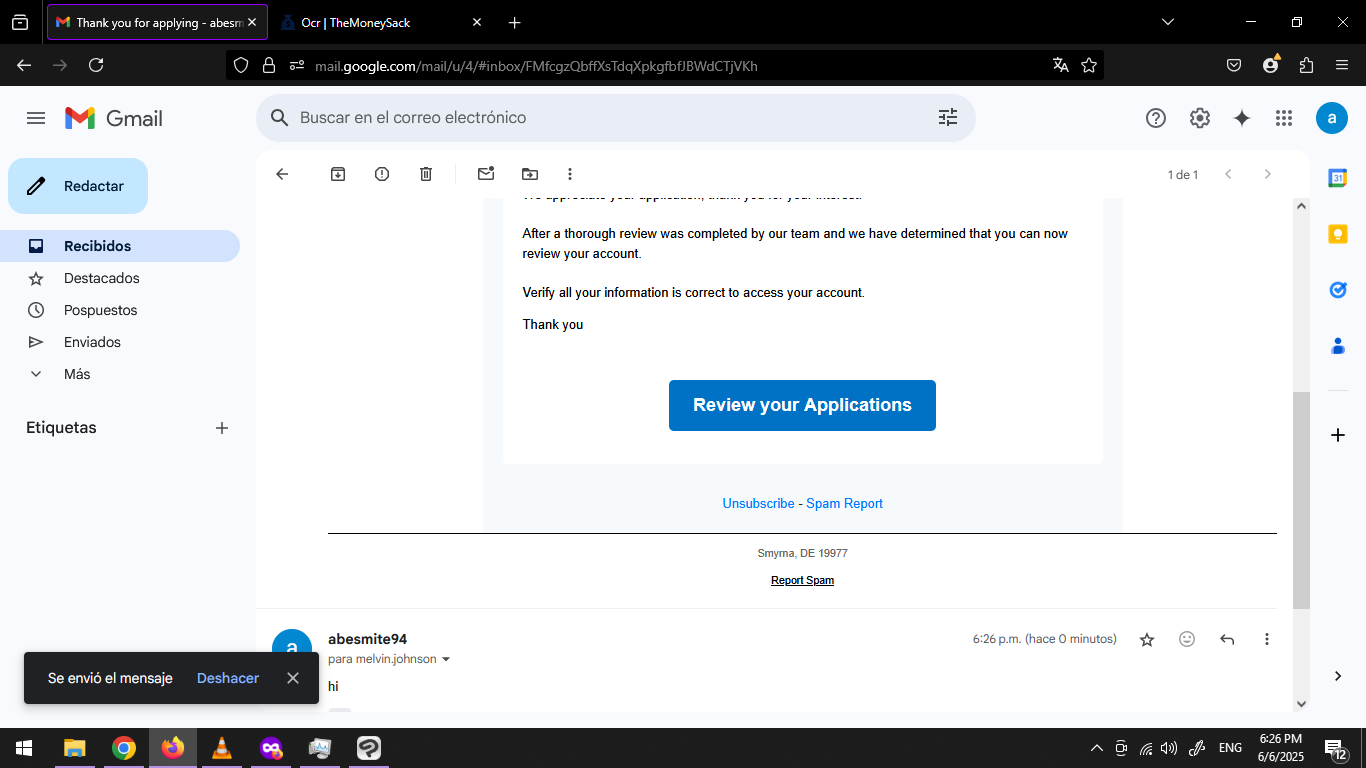Click the Gmail logo
Screen dimensions: 1366x768
tap(114, 118)
